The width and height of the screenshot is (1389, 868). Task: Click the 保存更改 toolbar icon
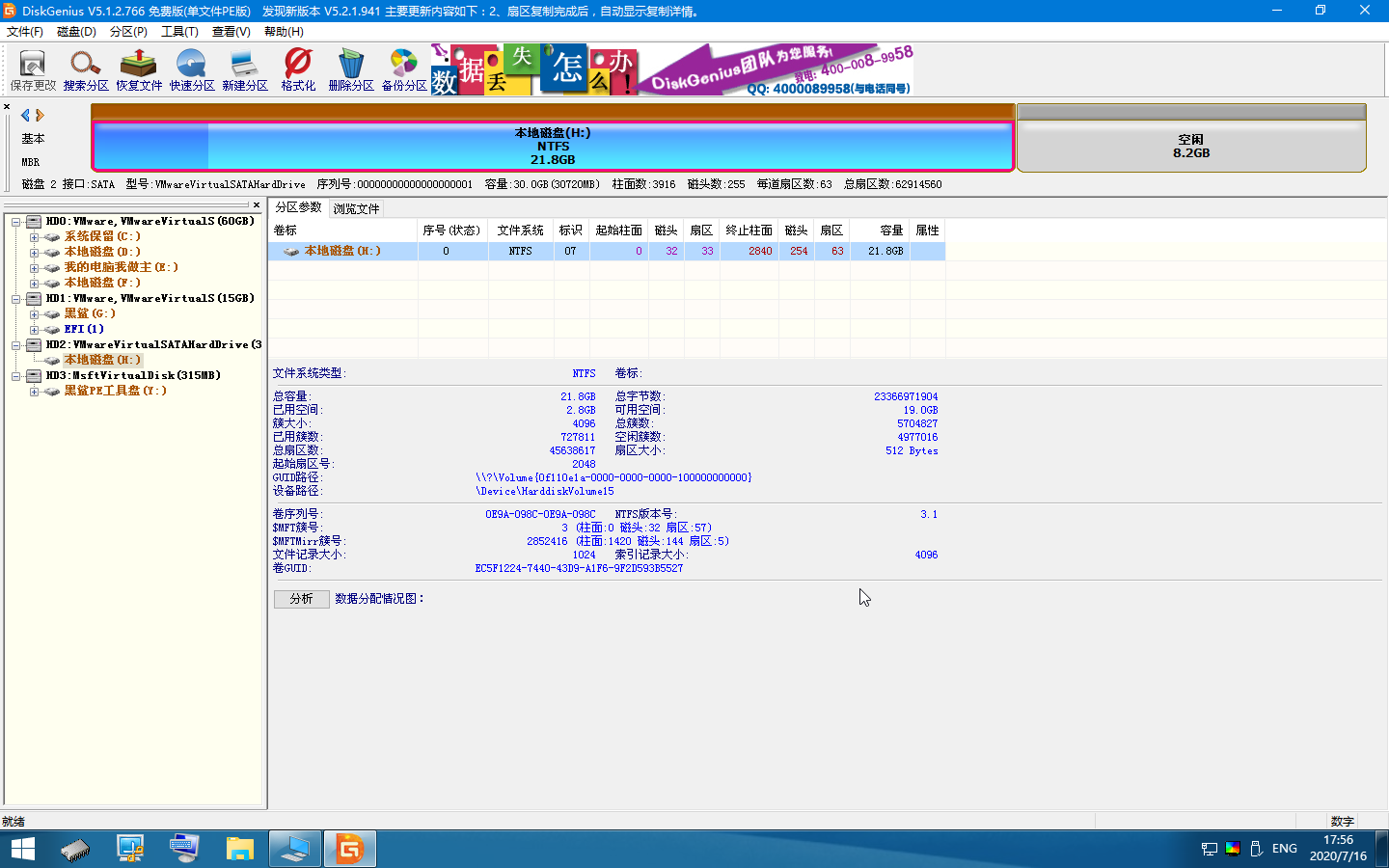(x=33, y=70)
